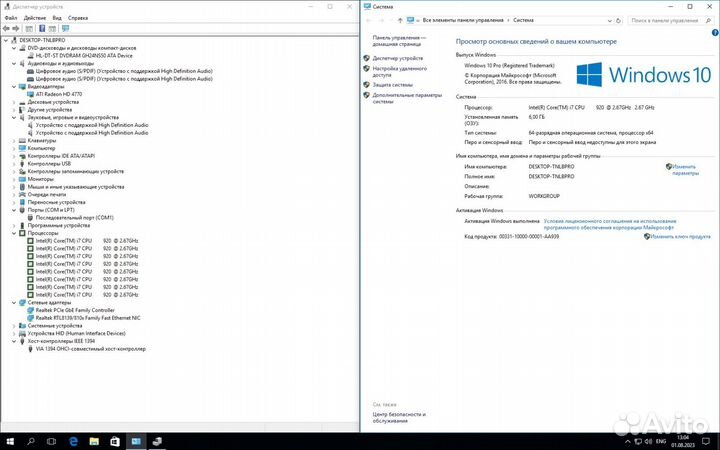Open Microsoft Store from the taskbar

coord(115,442)
